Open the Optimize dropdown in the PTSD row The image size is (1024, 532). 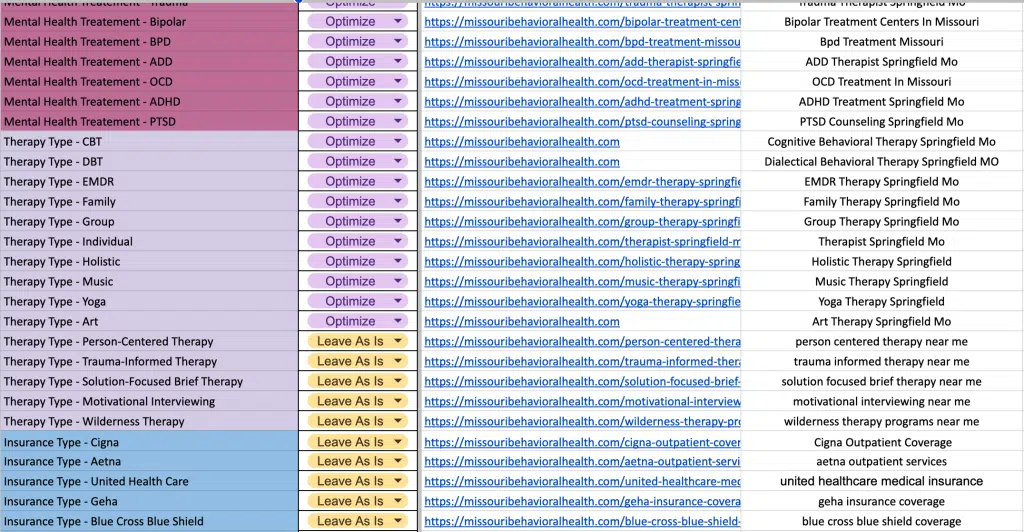(399, 122)
